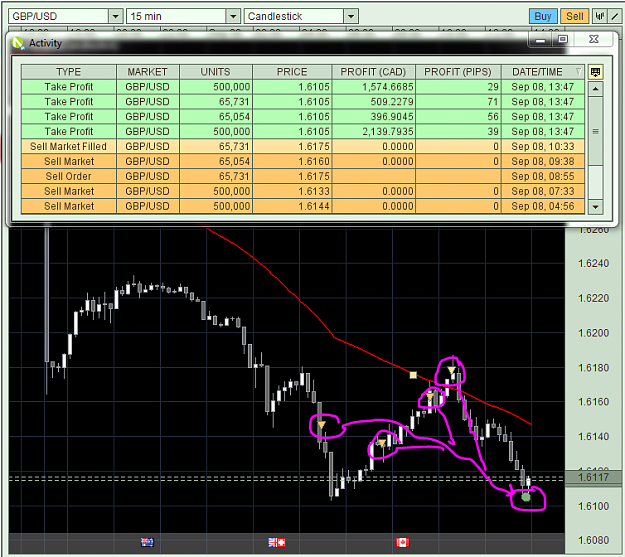Click the Buy button

tap(542, 16)
